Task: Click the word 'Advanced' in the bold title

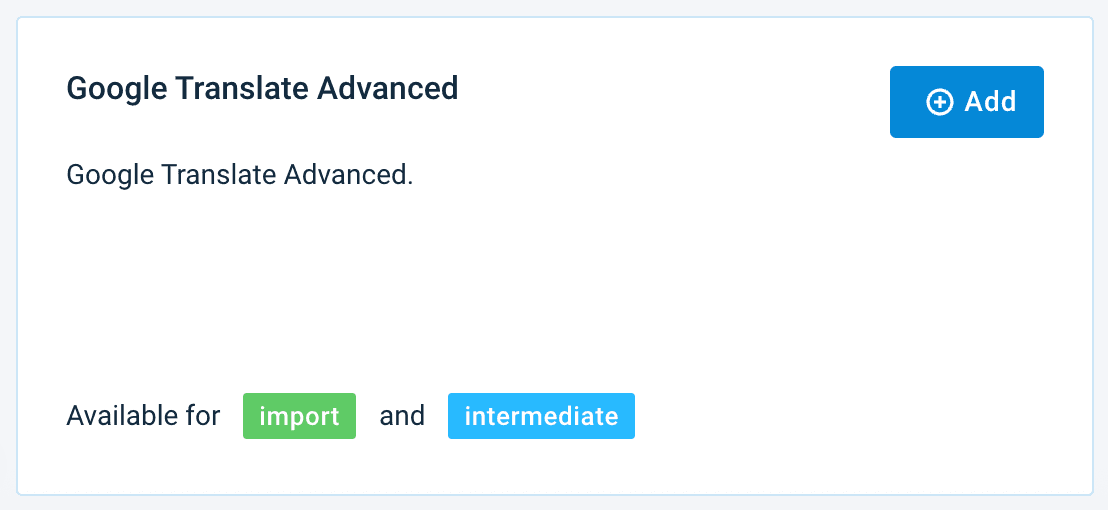Action: 387,88
